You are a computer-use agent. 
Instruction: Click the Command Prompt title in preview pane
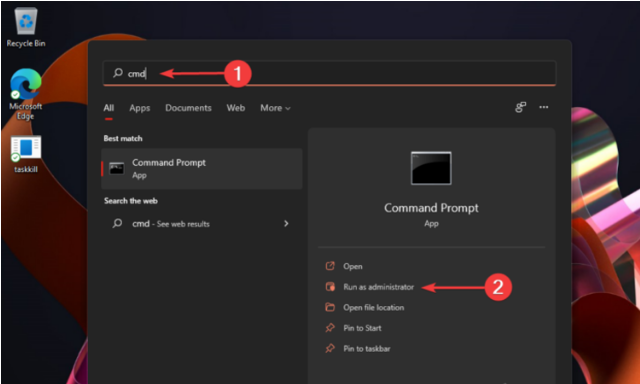click(431, 208)
